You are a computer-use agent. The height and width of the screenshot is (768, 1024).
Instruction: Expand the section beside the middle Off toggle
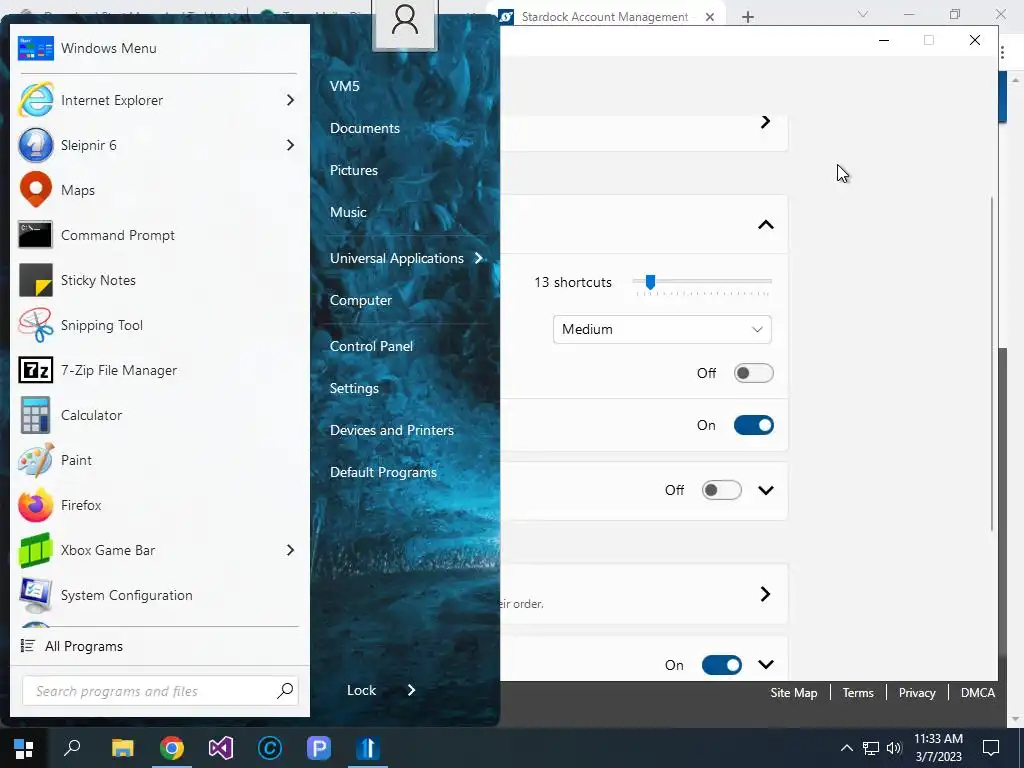765,490
